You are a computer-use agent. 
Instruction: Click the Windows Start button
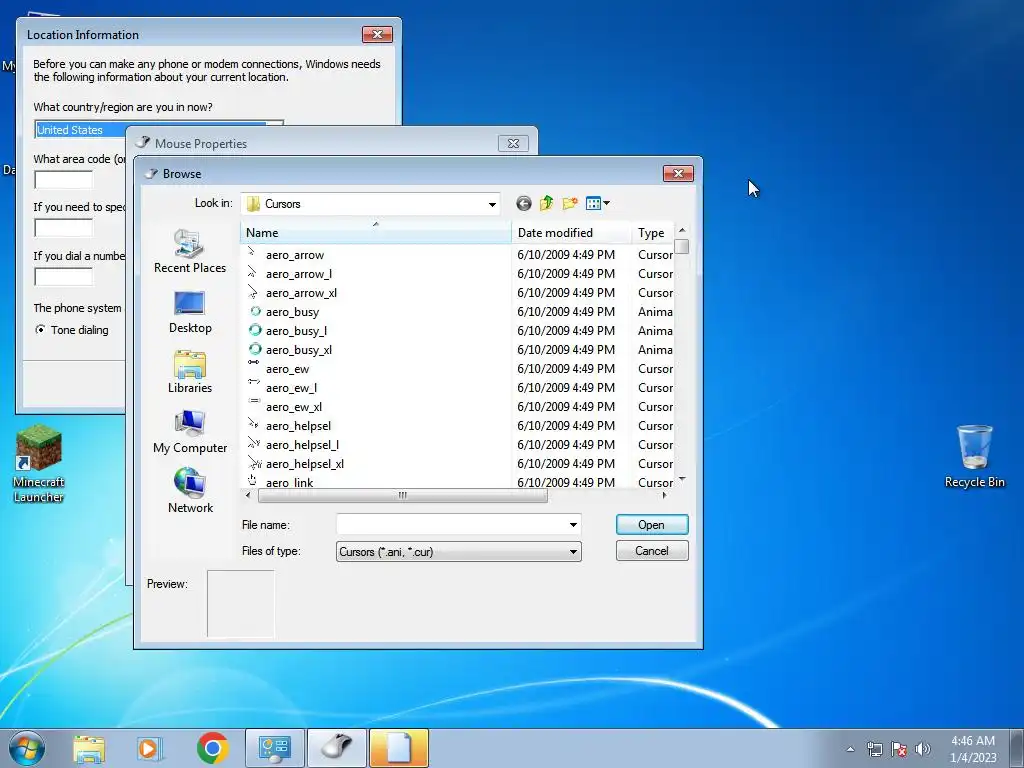pos(27,748)
